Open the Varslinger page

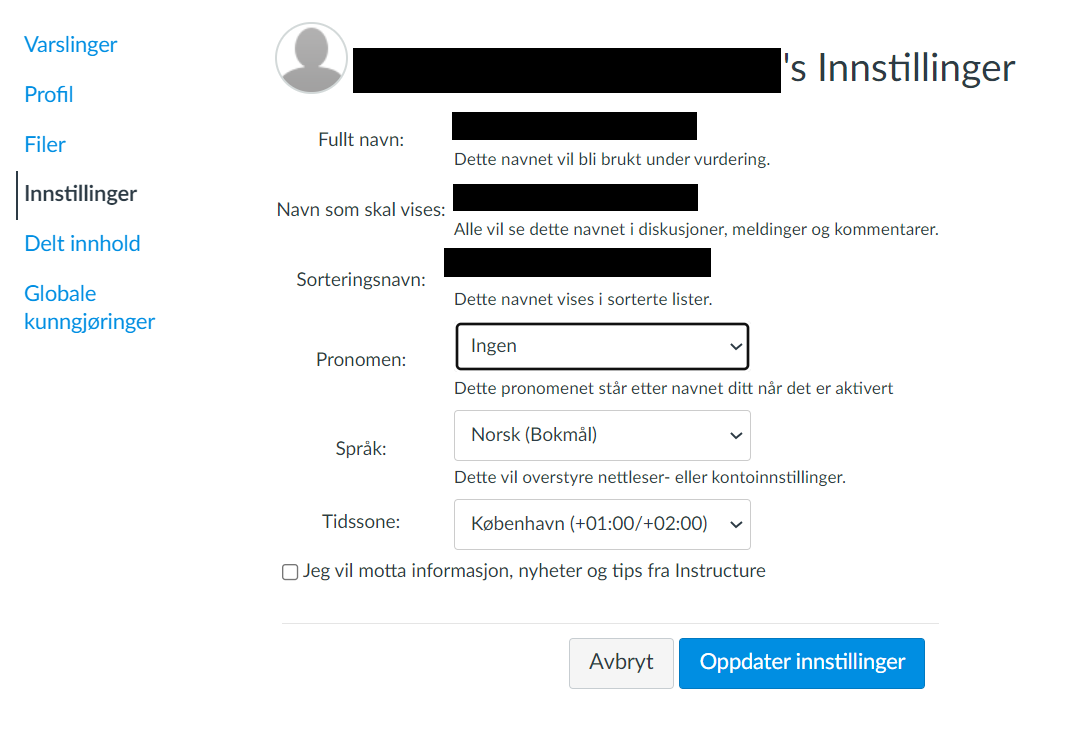71,45
